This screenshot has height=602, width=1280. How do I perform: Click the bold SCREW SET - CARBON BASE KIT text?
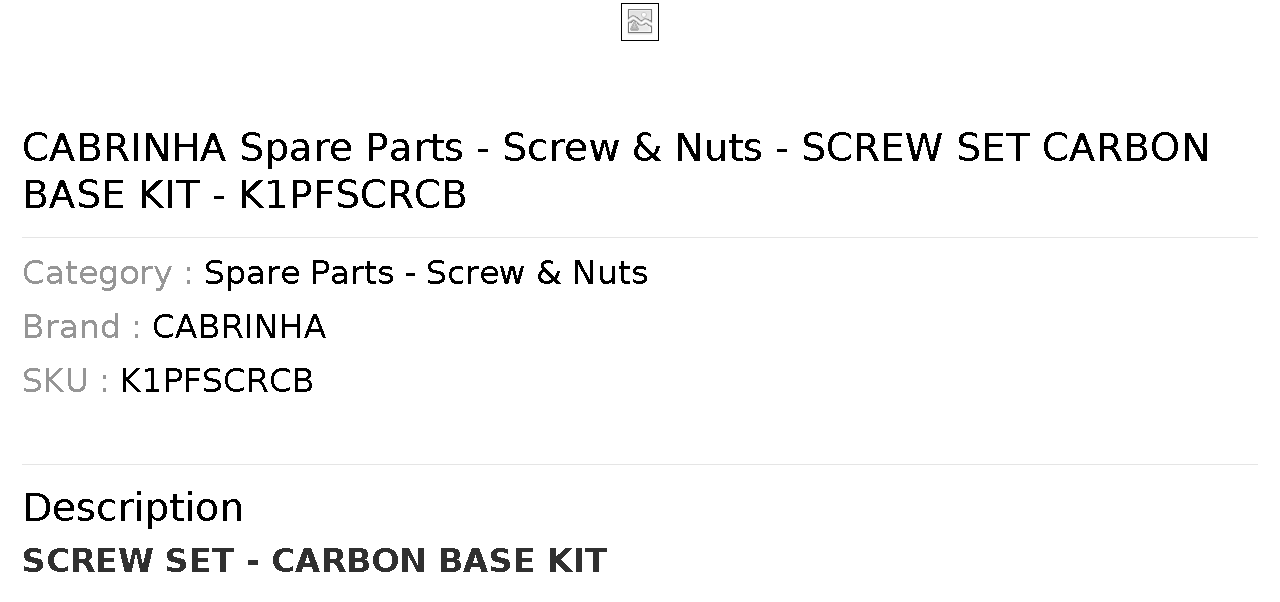(314, 561)
